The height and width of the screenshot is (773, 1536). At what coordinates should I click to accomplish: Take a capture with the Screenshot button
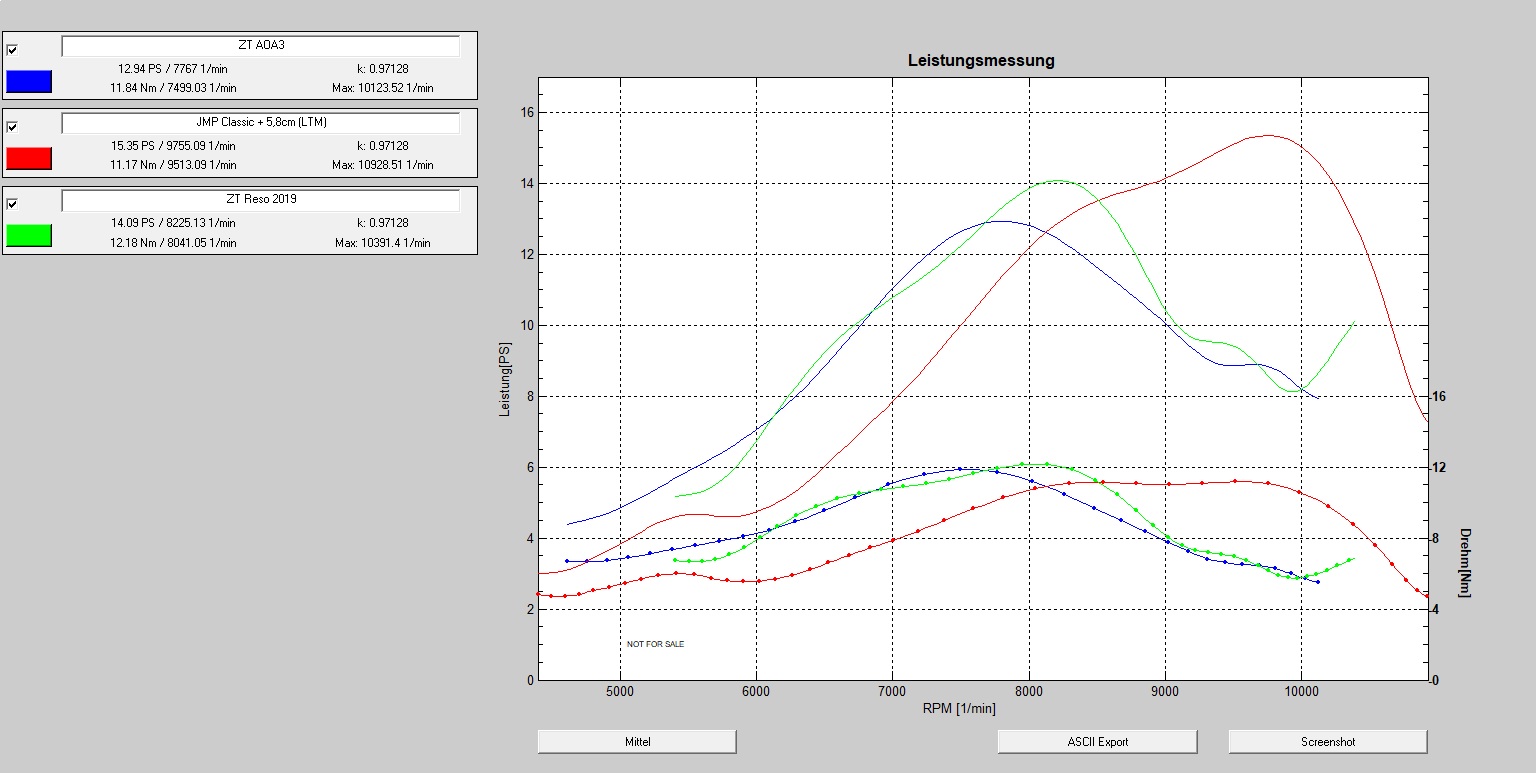(x=1327, y=741)
